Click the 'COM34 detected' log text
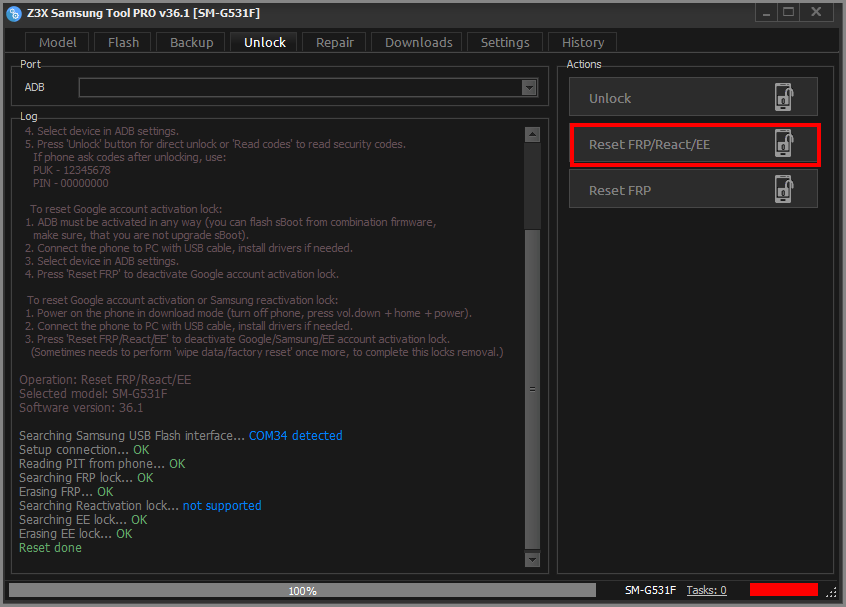The height and width of the screenshot is (607, 846). pyautogui.click(x=296, y=435)
